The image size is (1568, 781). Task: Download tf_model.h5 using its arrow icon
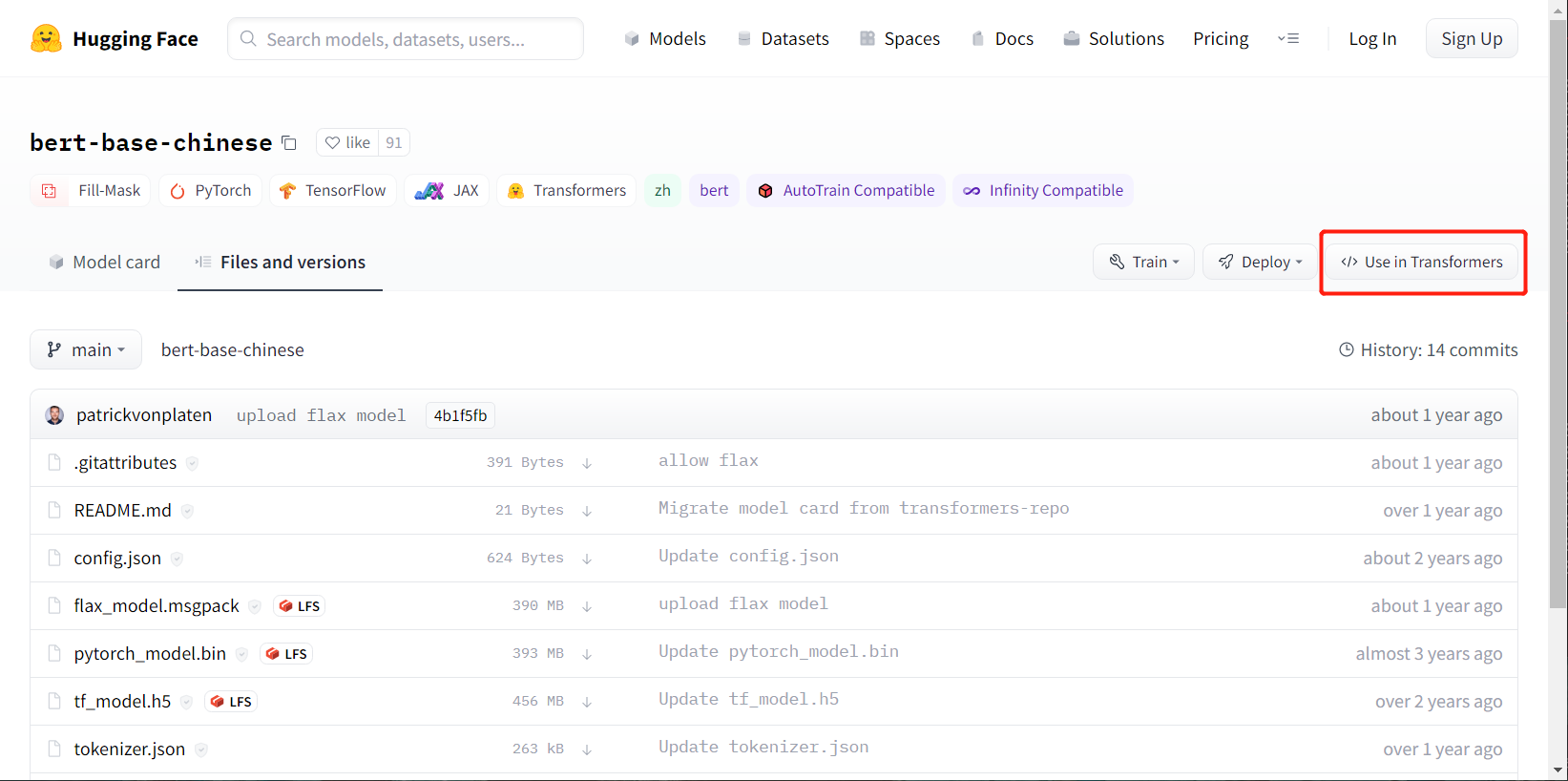587,702
